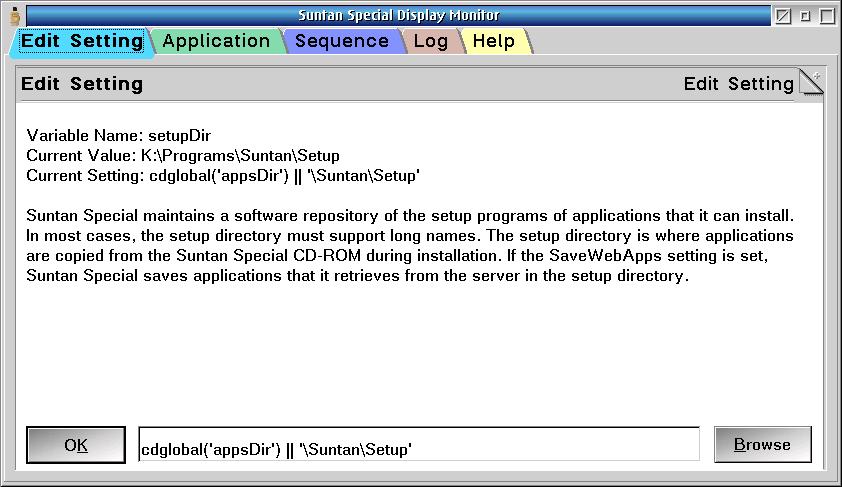Click the 'Variable Name: setupDir' text
The width and height of the screenshot is (842, 487).
point(119,135)
